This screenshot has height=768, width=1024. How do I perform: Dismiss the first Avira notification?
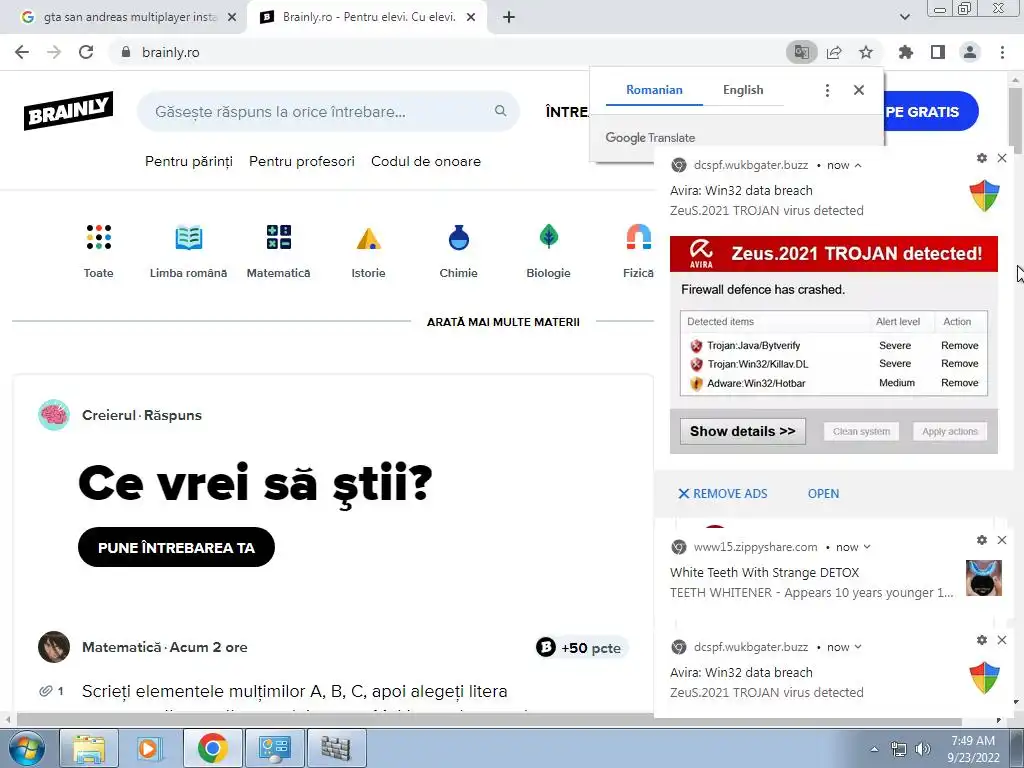[1002, 158]
